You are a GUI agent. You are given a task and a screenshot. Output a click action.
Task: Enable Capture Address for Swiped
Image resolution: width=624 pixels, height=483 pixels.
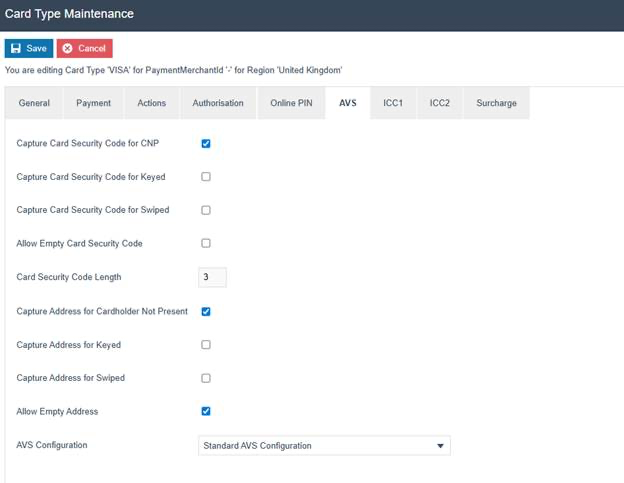tap(206, 378)
